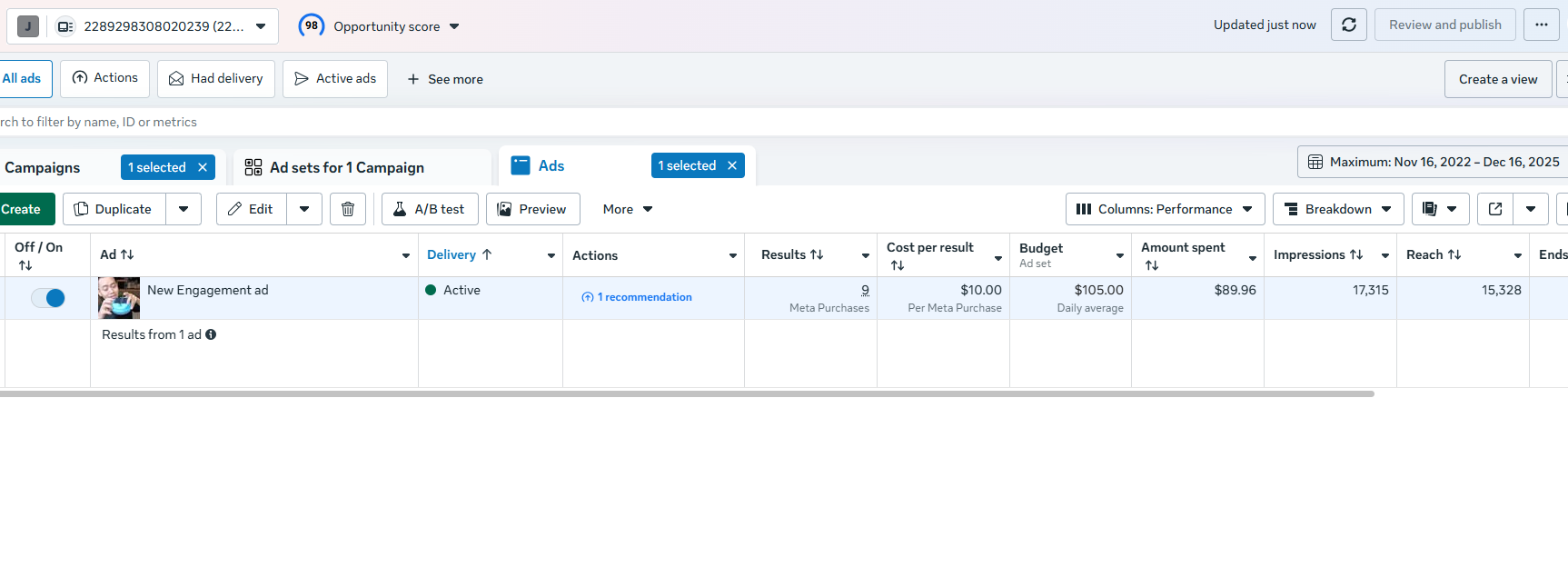The width and height of the screenshot is (1568, 577).
Task: Open the reports icon button
Action: (x=1430, y=209)
